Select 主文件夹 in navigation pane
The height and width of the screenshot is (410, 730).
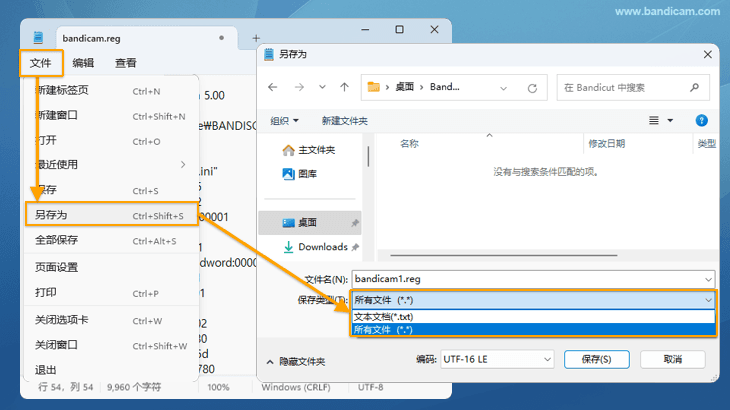point(309,150)
